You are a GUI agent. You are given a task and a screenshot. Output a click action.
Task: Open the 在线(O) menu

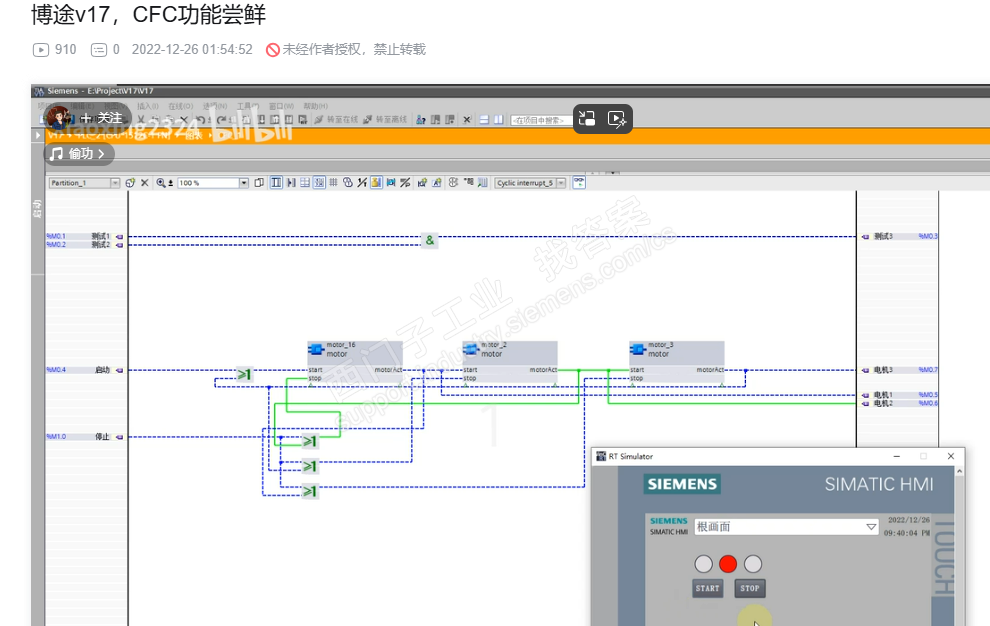coord(181,106)
